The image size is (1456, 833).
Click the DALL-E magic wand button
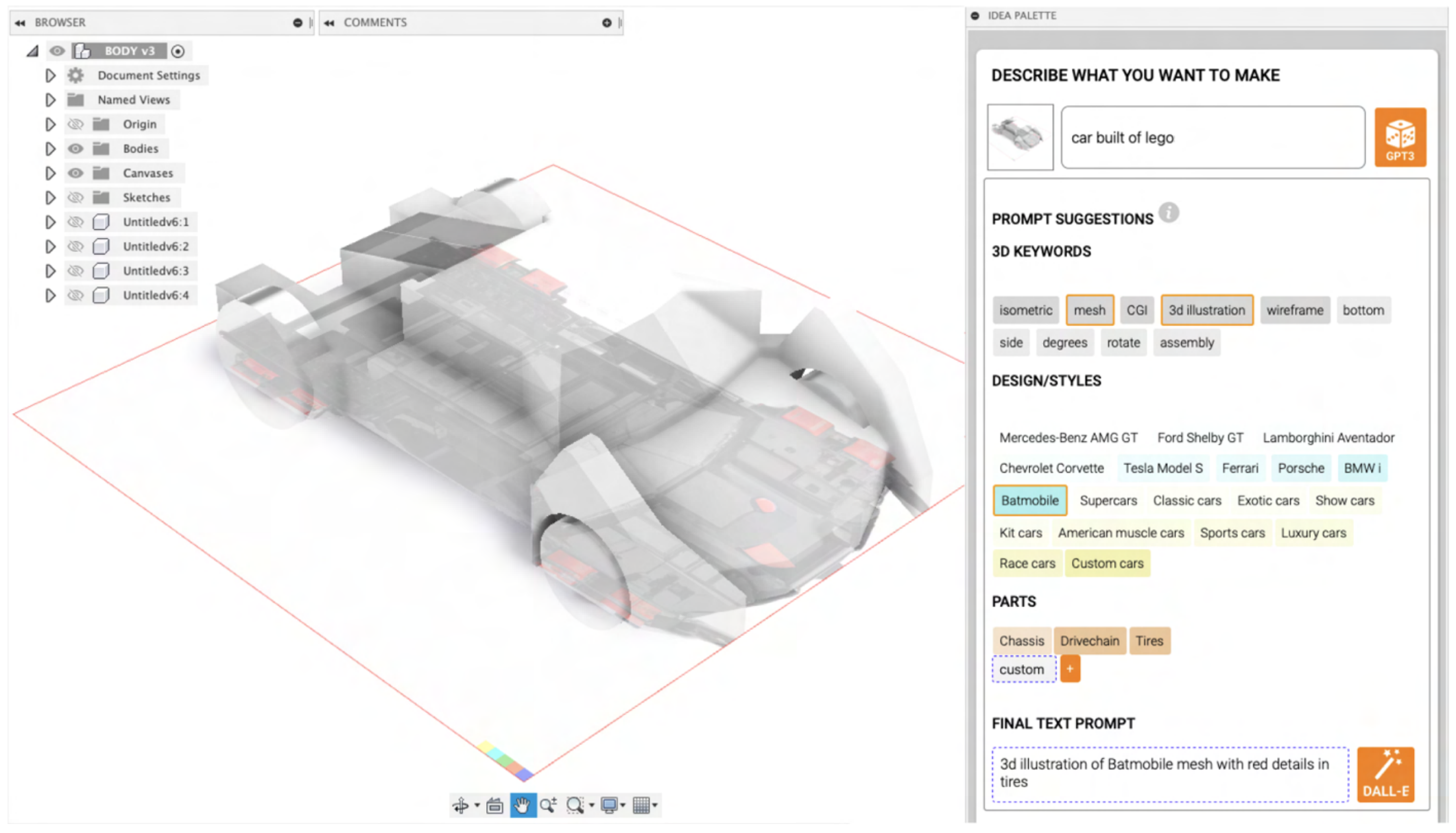click(x=1385, y=775)
